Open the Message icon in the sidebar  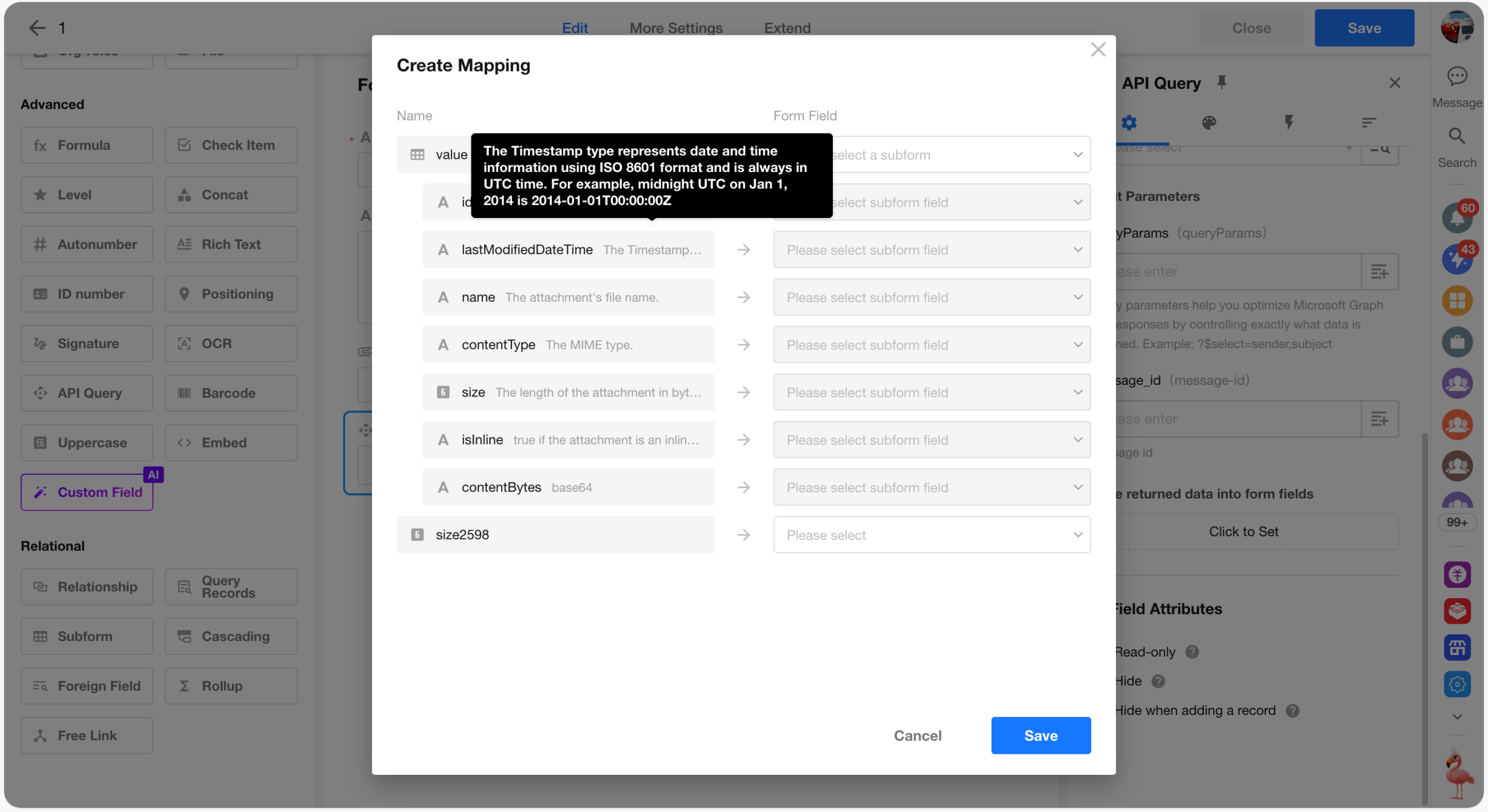(x=1457, y=77)
